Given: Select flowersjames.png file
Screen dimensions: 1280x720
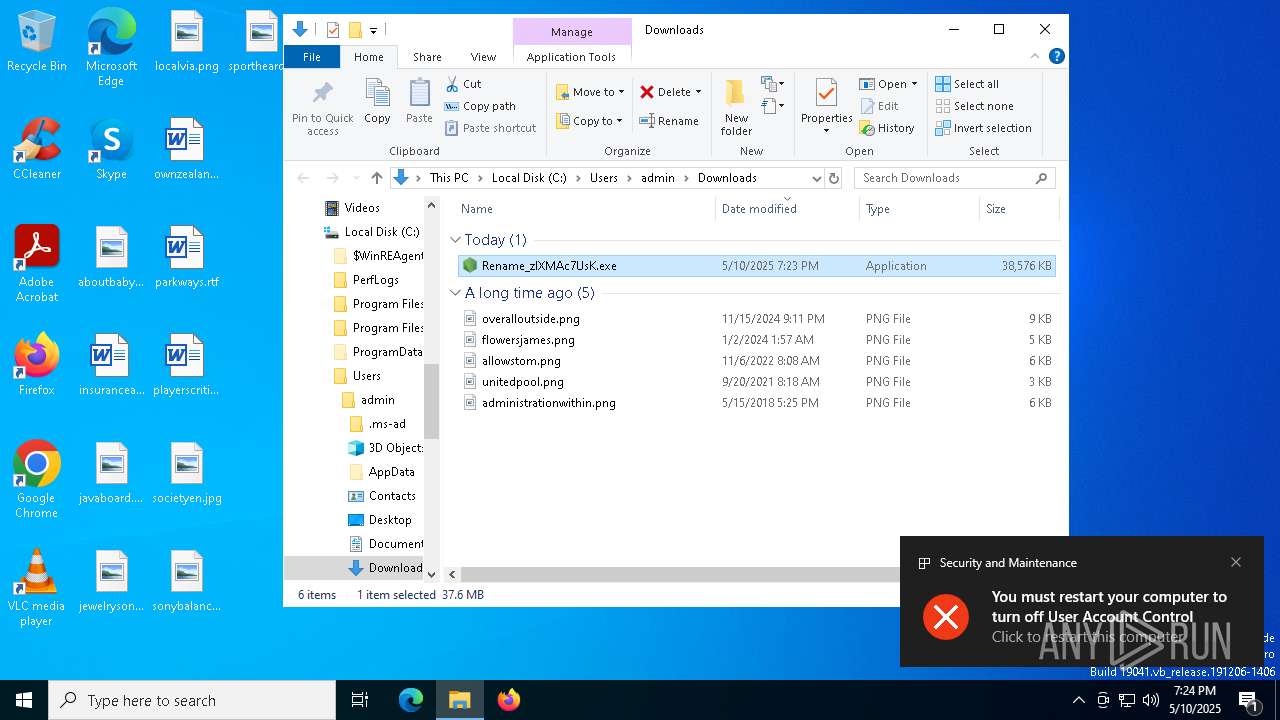Looking at the screenshot, I should [x=756, y=340].
